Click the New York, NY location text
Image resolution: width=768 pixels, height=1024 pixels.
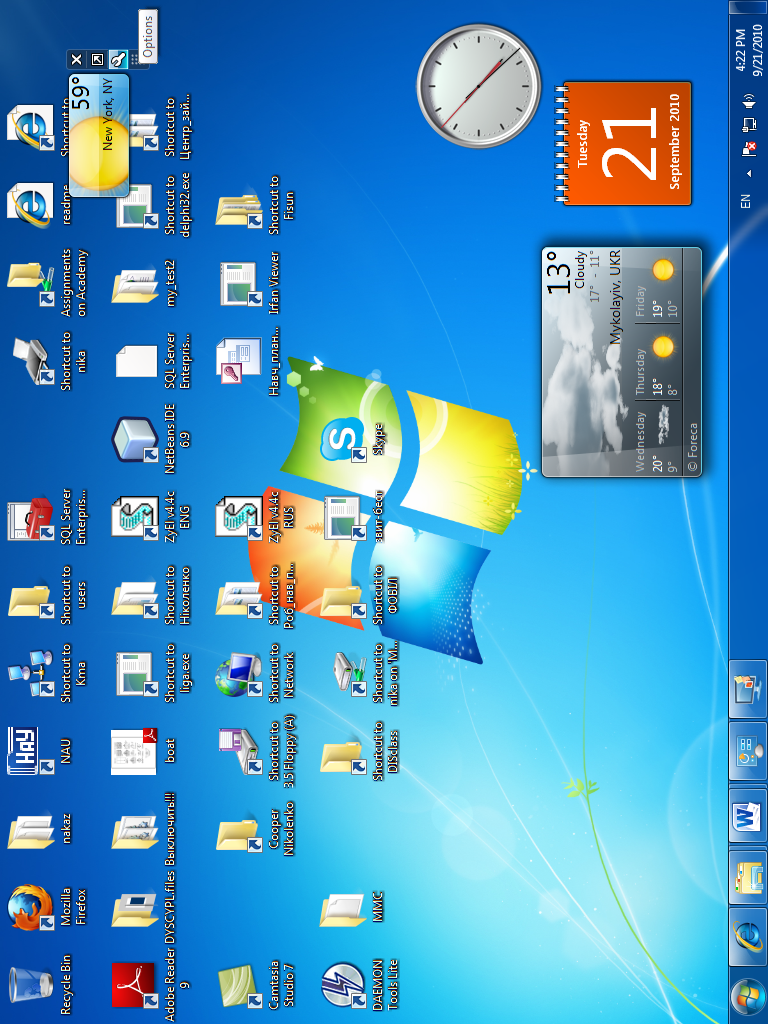tap(108, 115)
